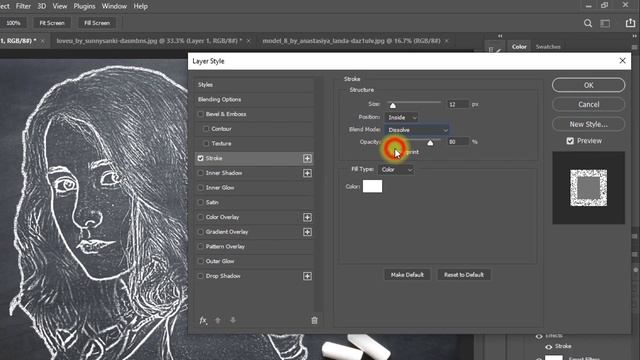Close the model_8 document tab
Screen dimensions: 640x360
(447, 41)
